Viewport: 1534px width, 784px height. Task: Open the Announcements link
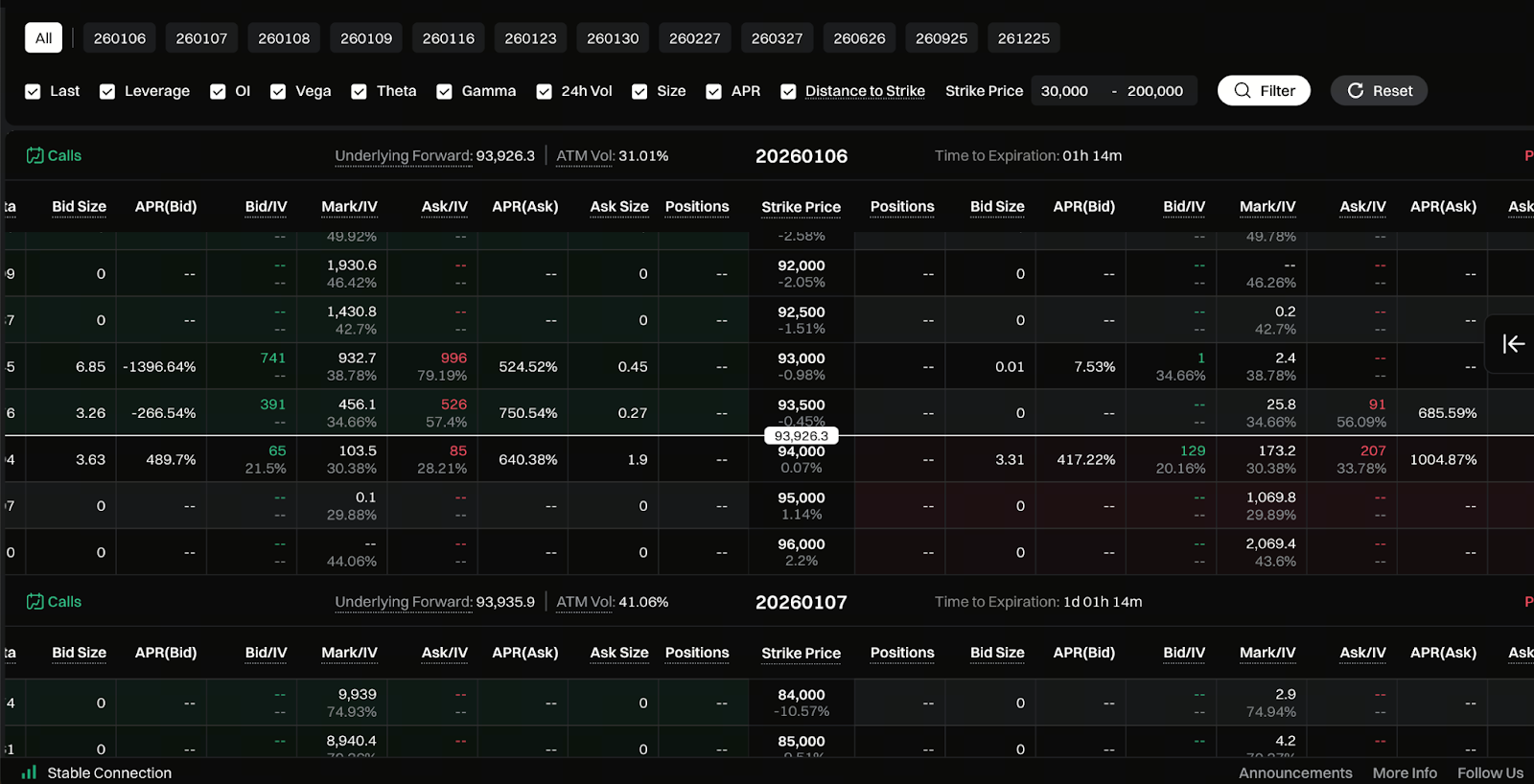1294,772
